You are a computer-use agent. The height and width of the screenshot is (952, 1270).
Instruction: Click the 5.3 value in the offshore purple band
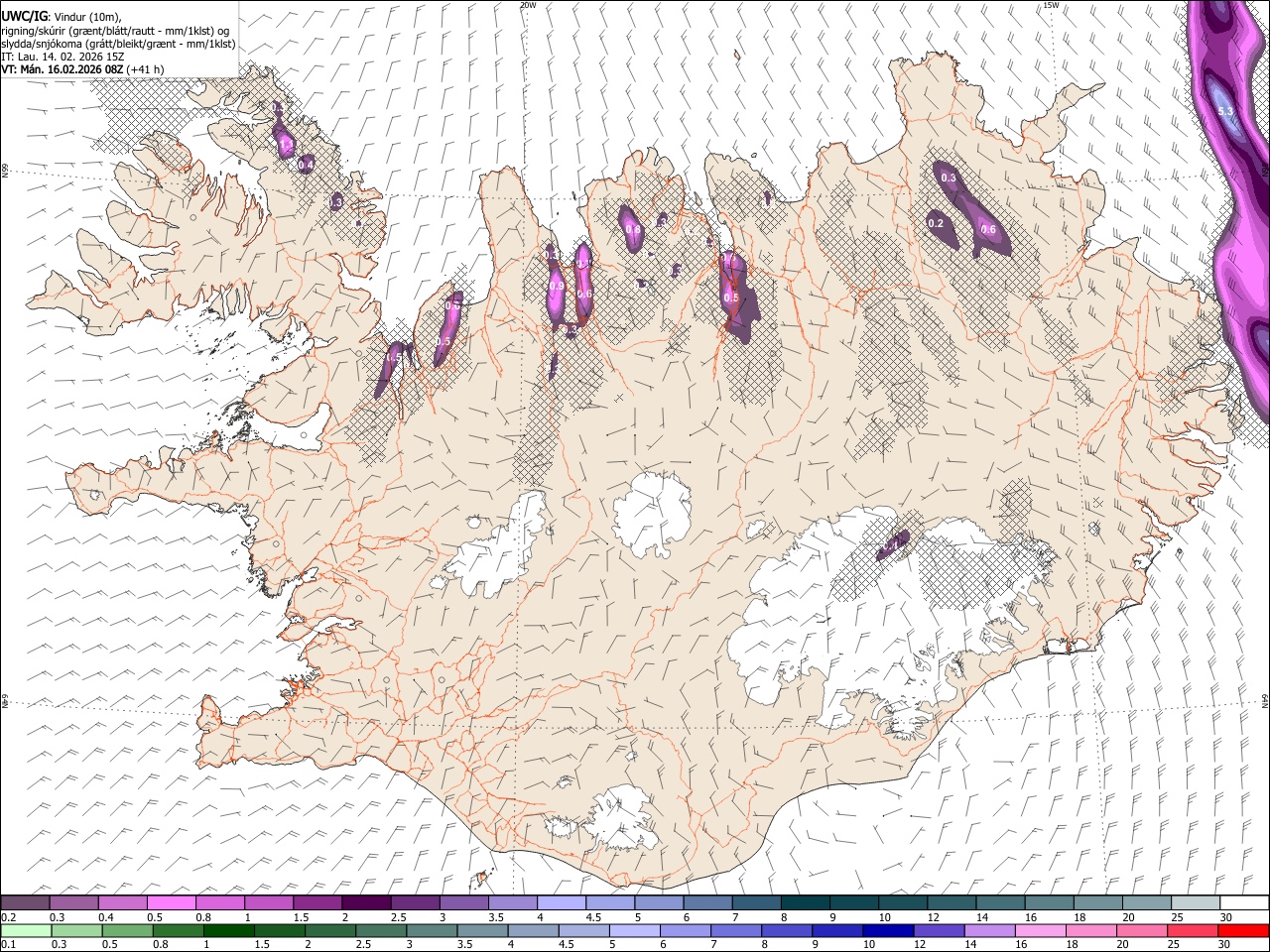tap(1225, 111)
